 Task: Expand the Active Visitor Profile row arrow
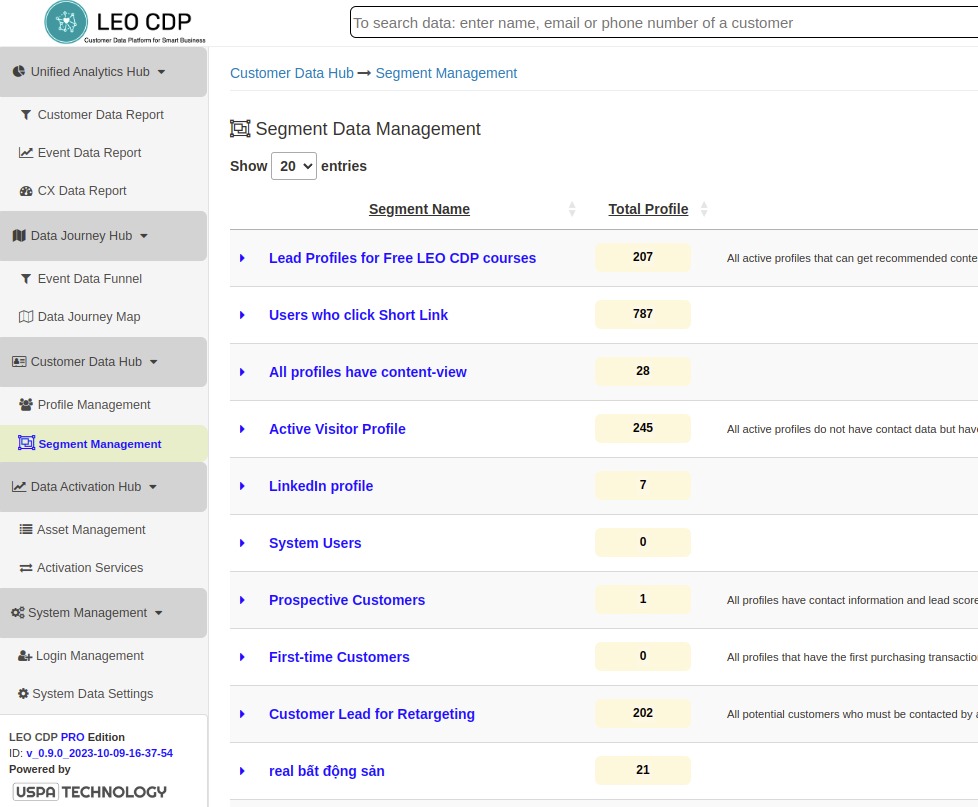(x=243, y=429)
